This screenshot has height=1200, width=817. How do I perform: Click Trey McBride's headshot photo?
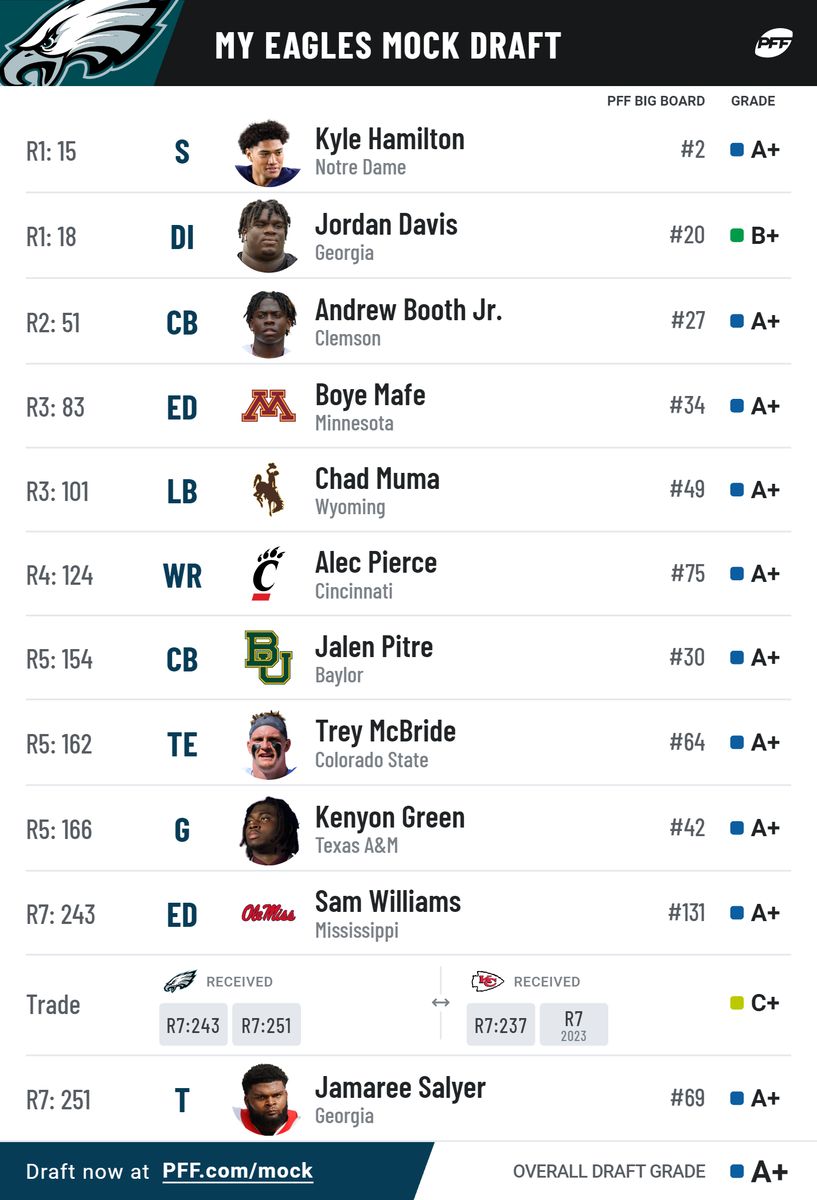pyautogui.click(x=268, y=744)
